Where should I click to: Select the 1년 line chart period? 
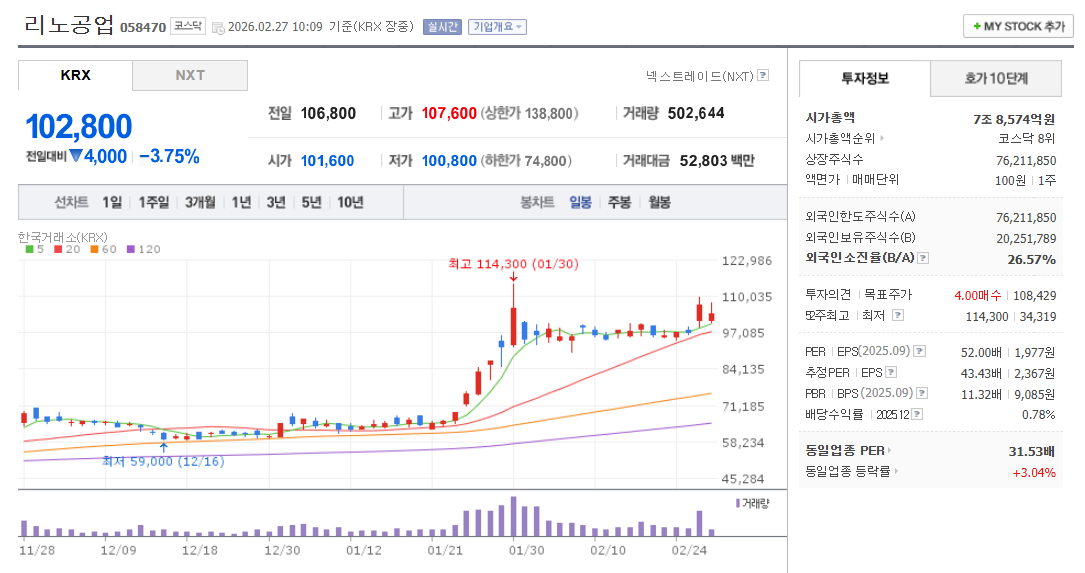[x=241, y=202]
